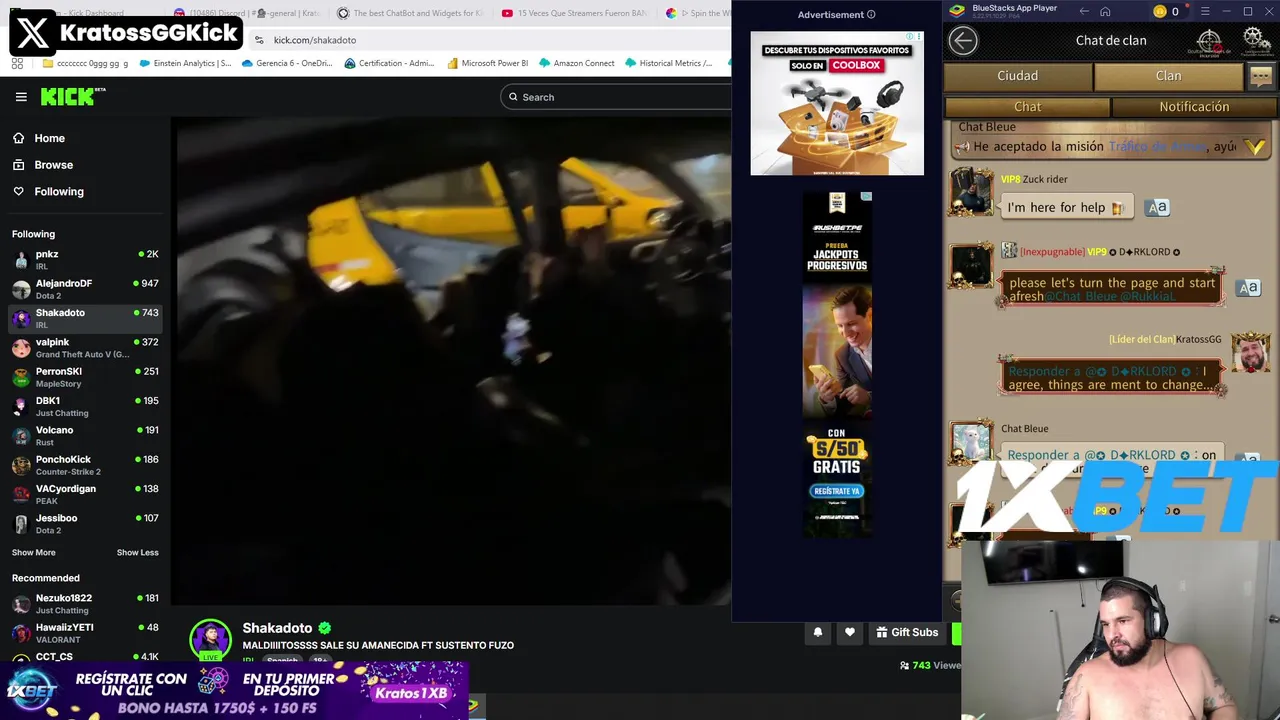Switch to Spin the Wheel tab
Image resolution: width=1280 pixels, height=720 pixels.
pos(697,13)
